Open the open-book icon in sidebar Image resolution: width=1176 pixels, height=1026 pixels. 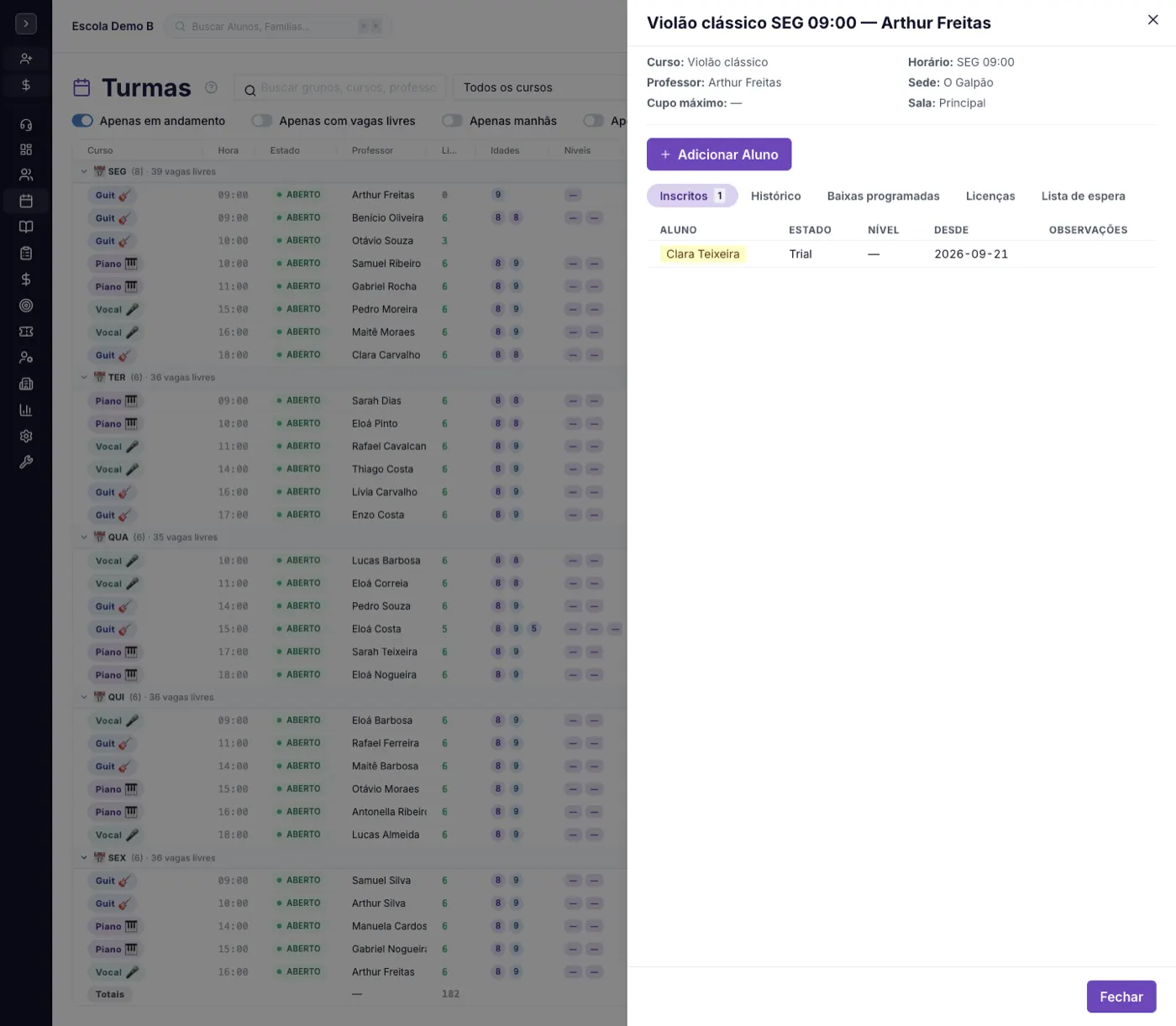[x=26, y=227]
